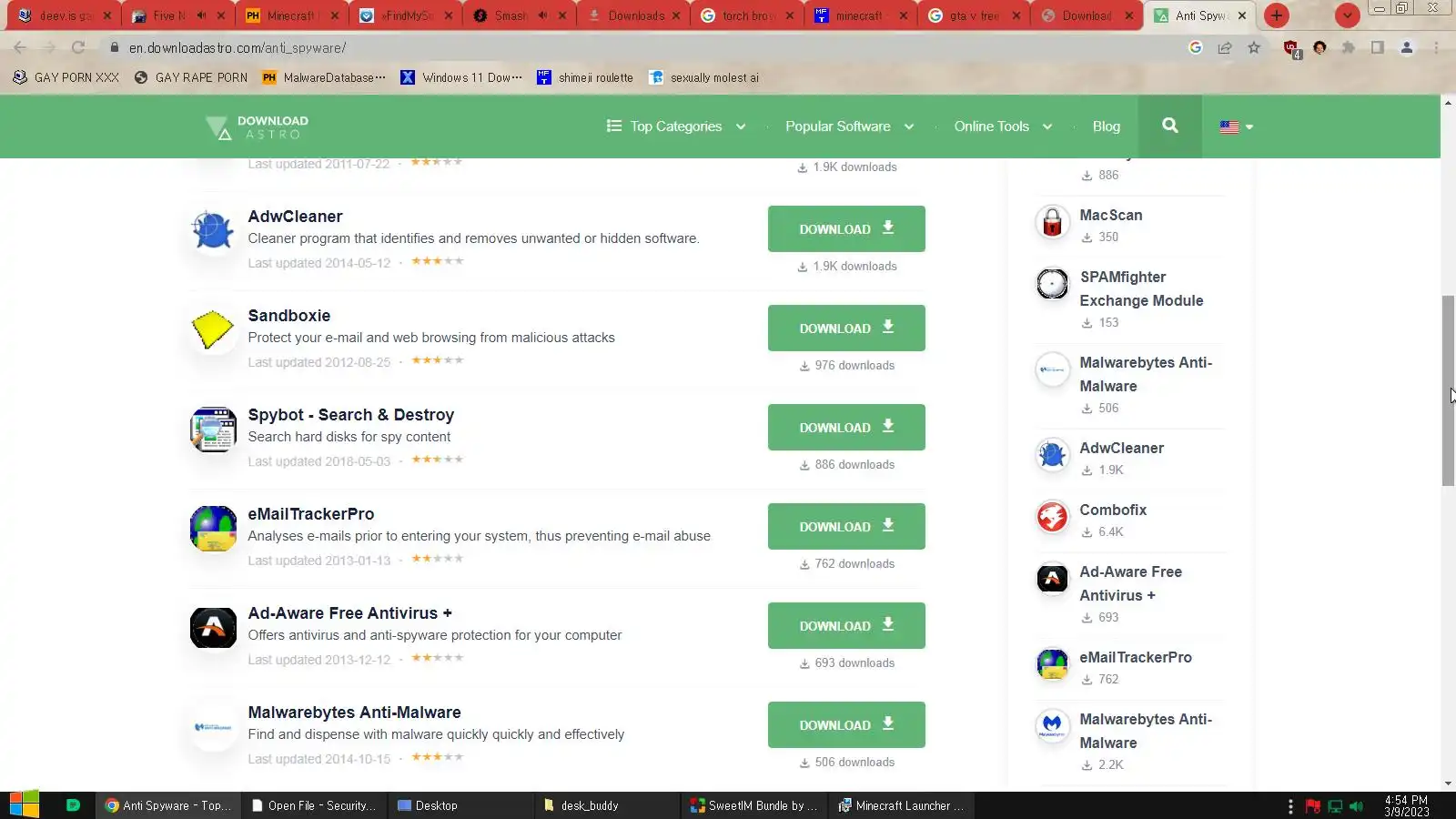Expand the Online Tools menu
The image size is (1456, 819).
(1003, 126)
